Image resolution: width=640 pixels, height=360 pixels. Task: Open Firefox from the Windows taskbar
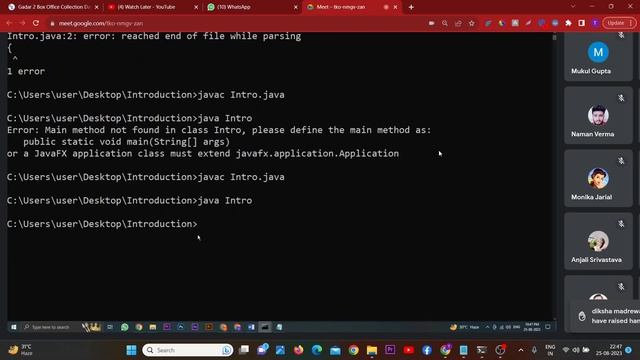(x=298, y=350)
